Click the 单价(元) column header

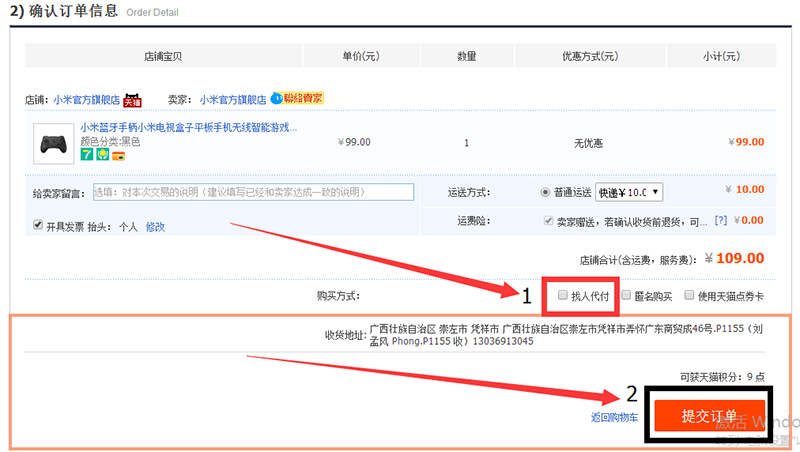pyautogui.click(x=361, y=56)
